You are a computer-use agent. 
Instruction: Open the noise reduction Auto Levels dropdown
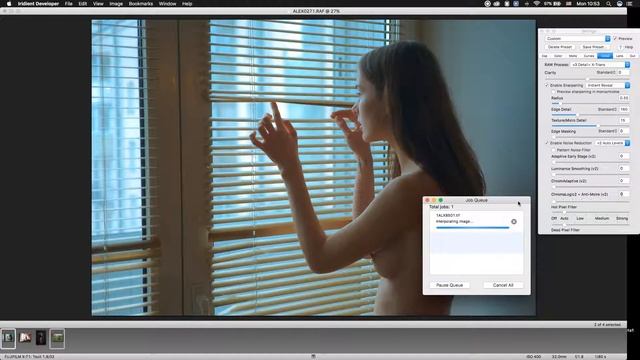[613, 143]
